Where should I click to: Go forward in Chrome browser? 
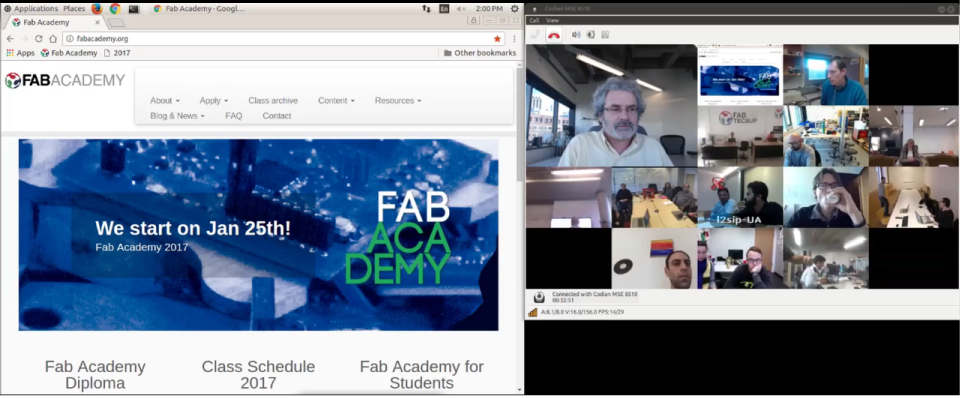(24, 39)
